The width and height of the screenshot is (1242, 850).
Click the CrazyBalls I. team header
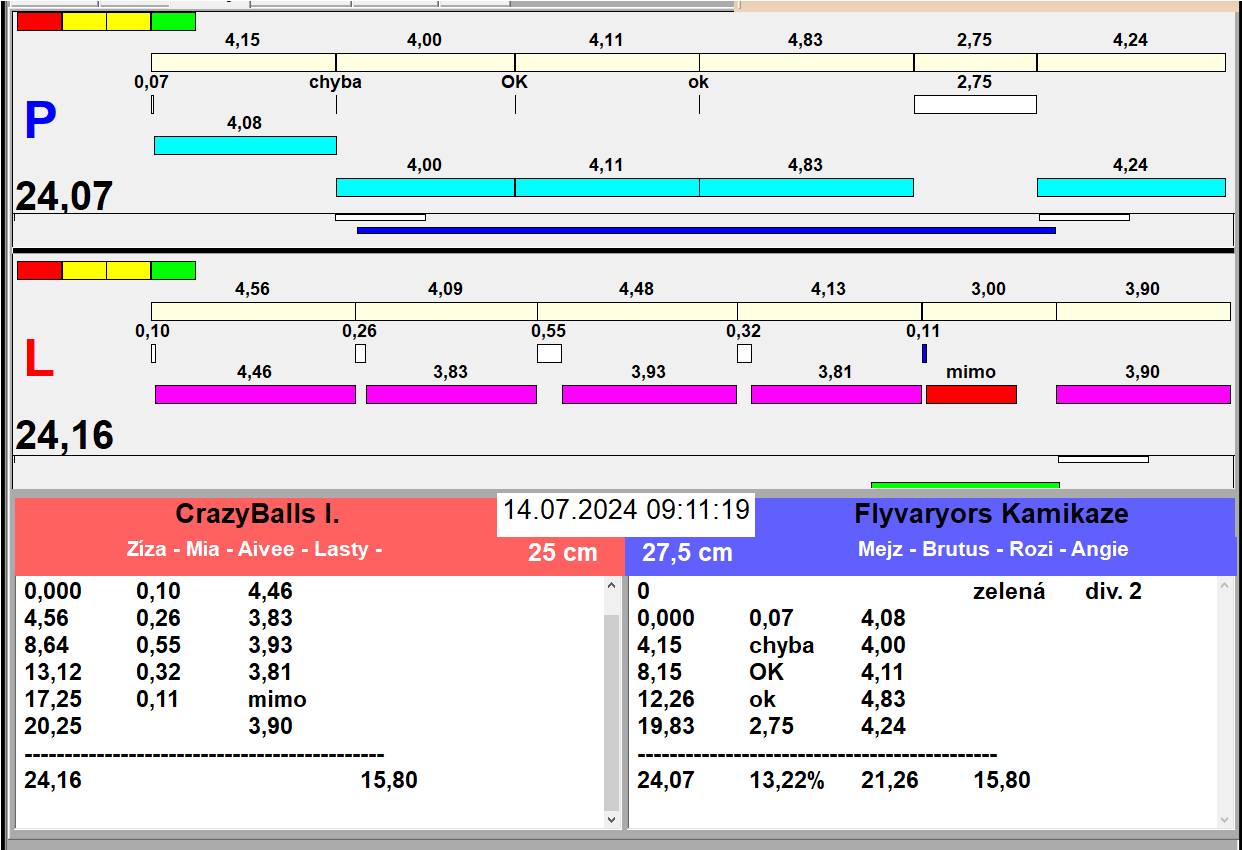pyautogui.click(x=257, y=514)
